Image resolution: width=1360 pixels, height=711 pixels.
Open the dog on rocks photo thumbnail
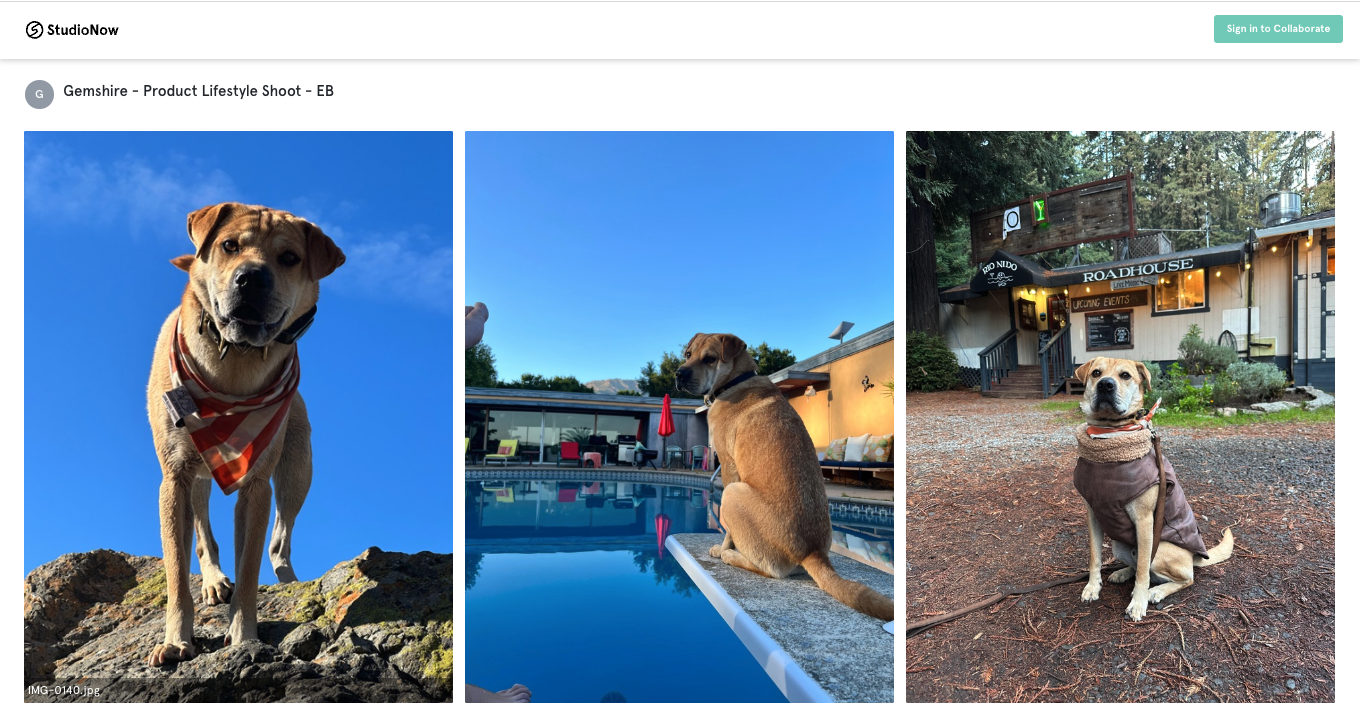coord(238,416)
